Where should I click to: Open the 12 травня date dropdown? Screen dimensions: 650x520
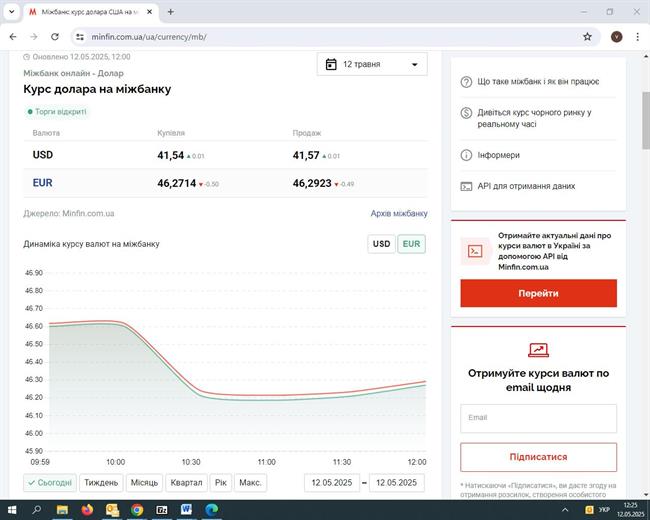tap(372, 64)
